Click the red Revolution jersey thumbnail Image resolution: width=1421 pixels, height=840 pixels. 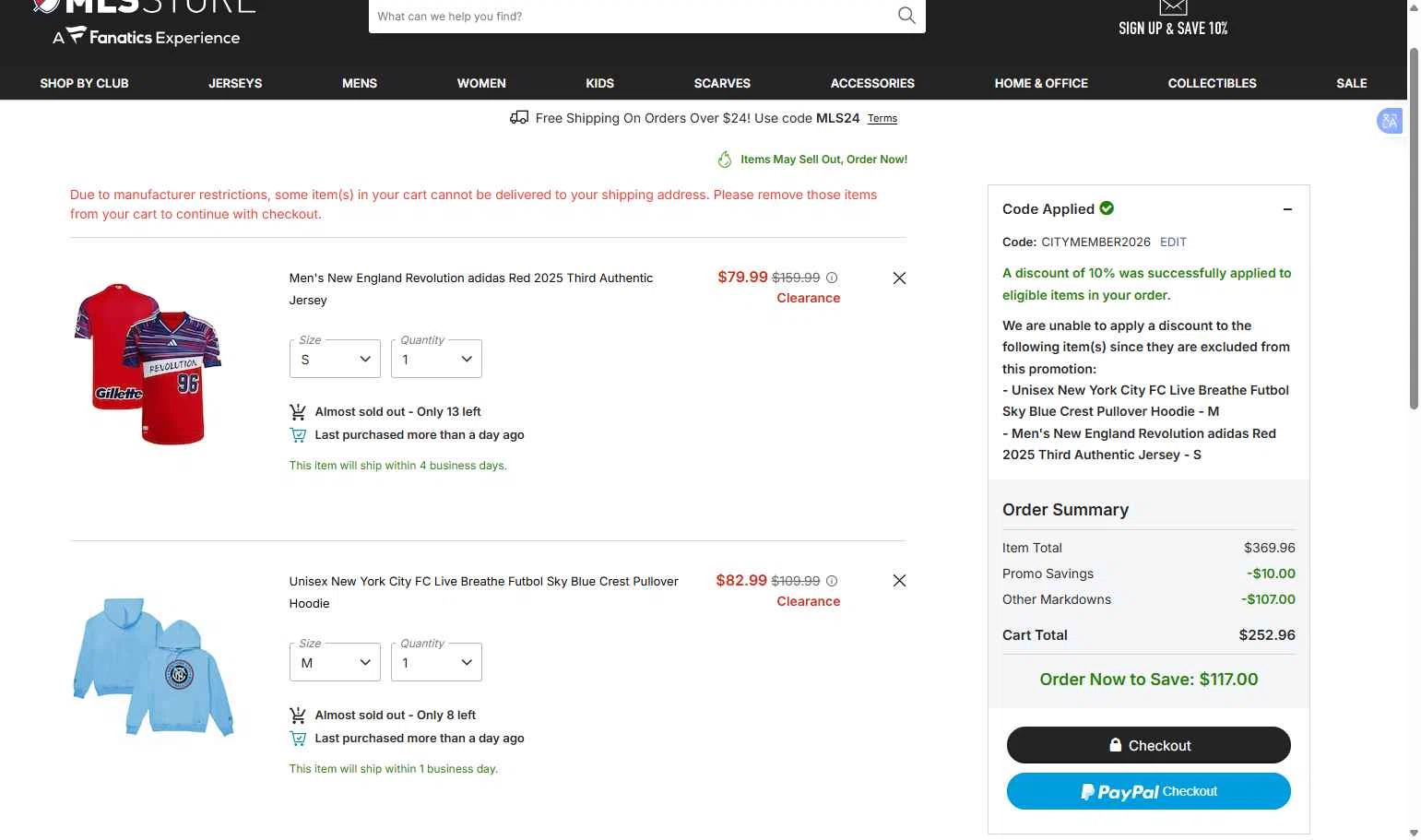point(148,364)
